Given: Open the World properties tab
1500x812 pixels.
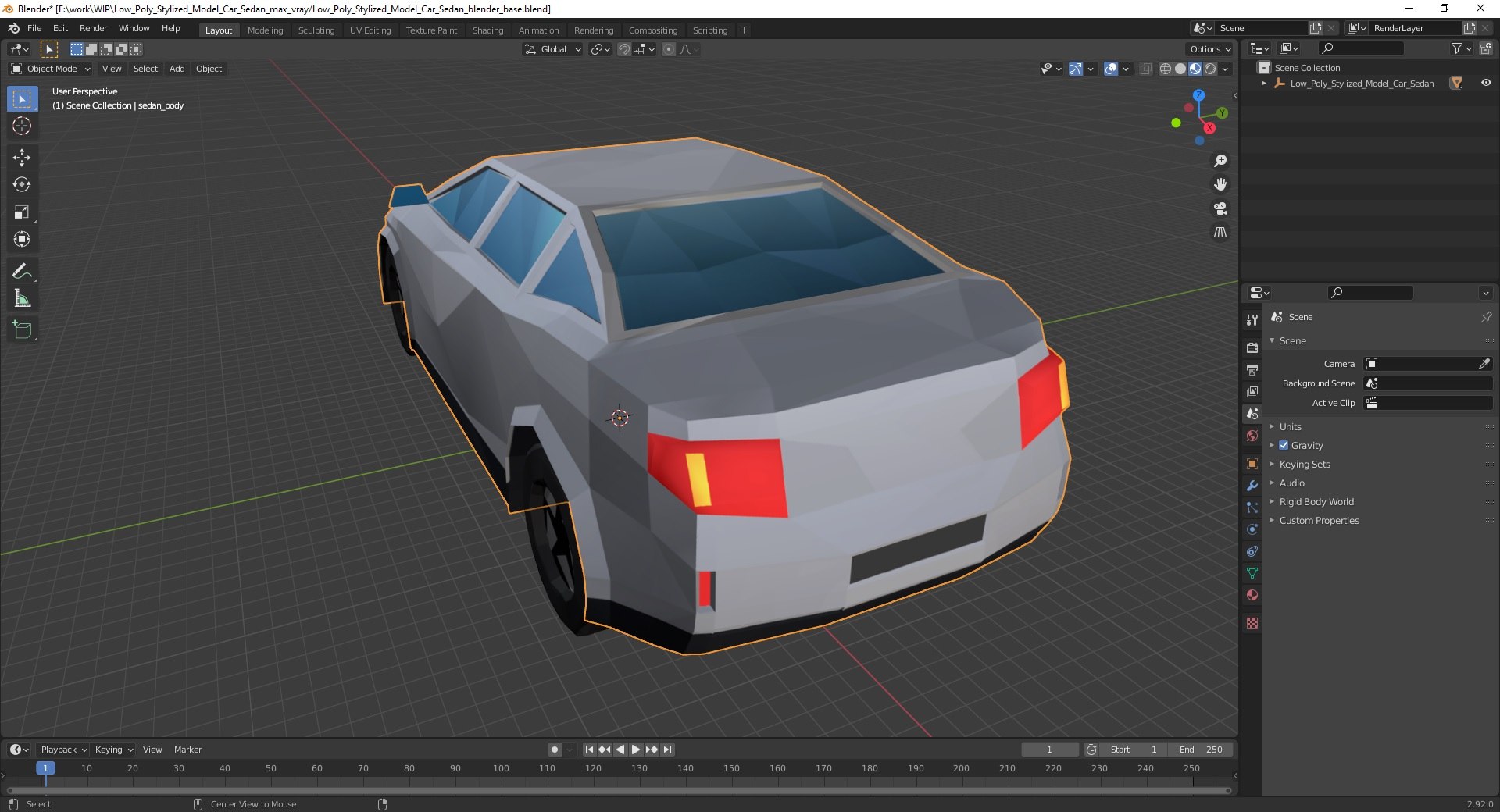Looking at the screenshot, I should pos(1252,436).
